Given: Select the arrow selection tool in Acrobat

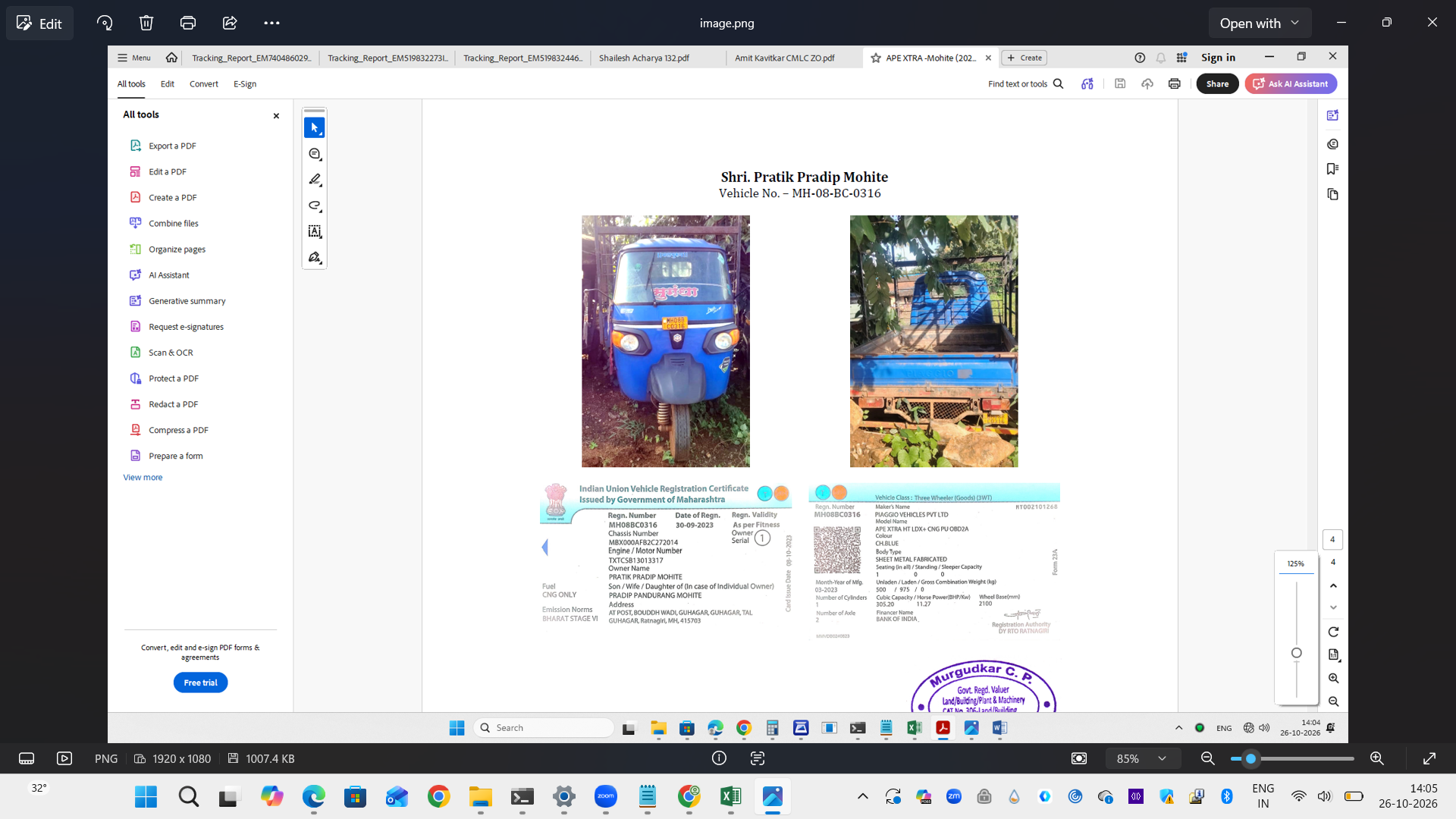Looking at the screenshot, I should (314, 127).
